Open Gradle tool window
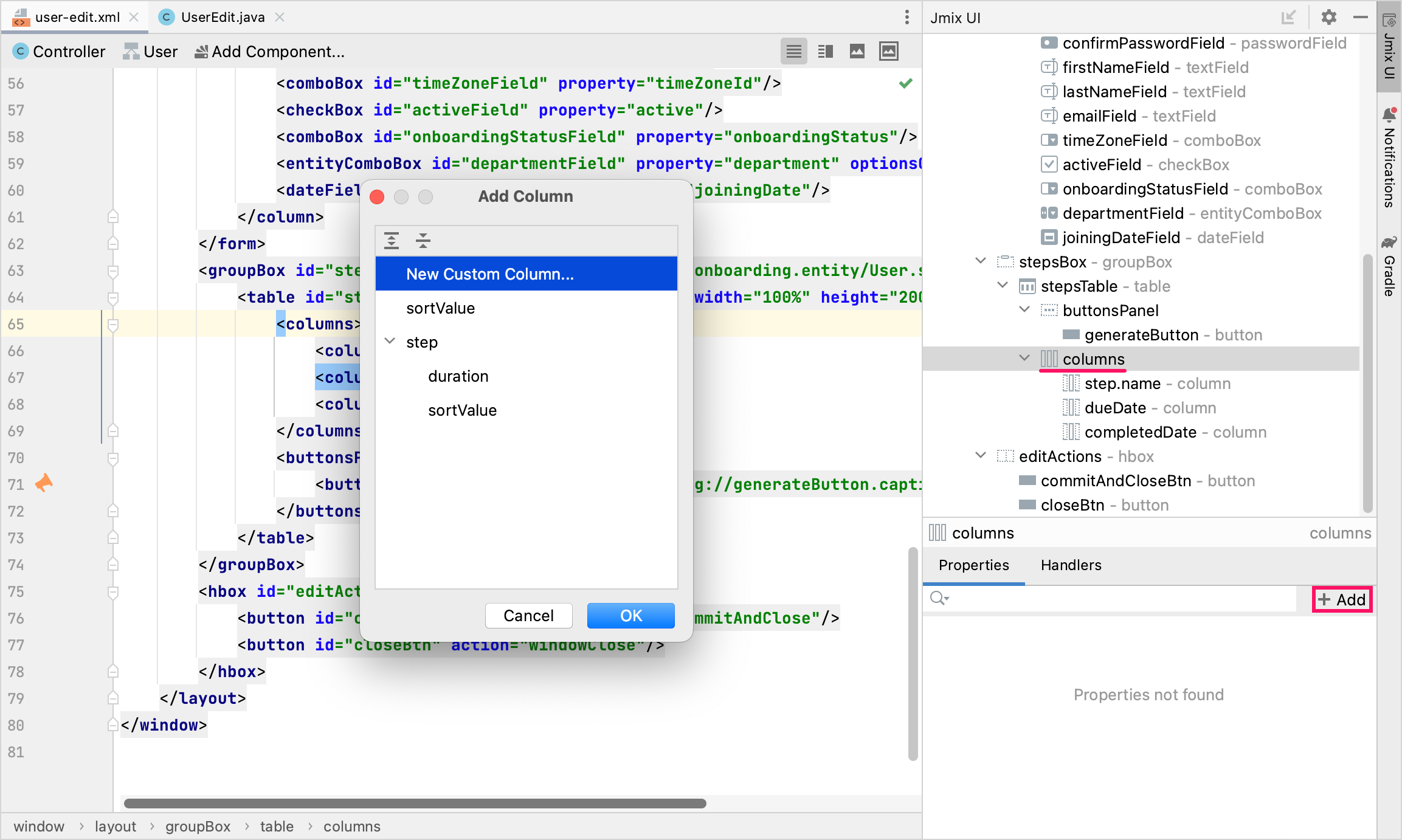Image resolution: width=1402 pixels, height=840 pixels. pos(1390,266)
